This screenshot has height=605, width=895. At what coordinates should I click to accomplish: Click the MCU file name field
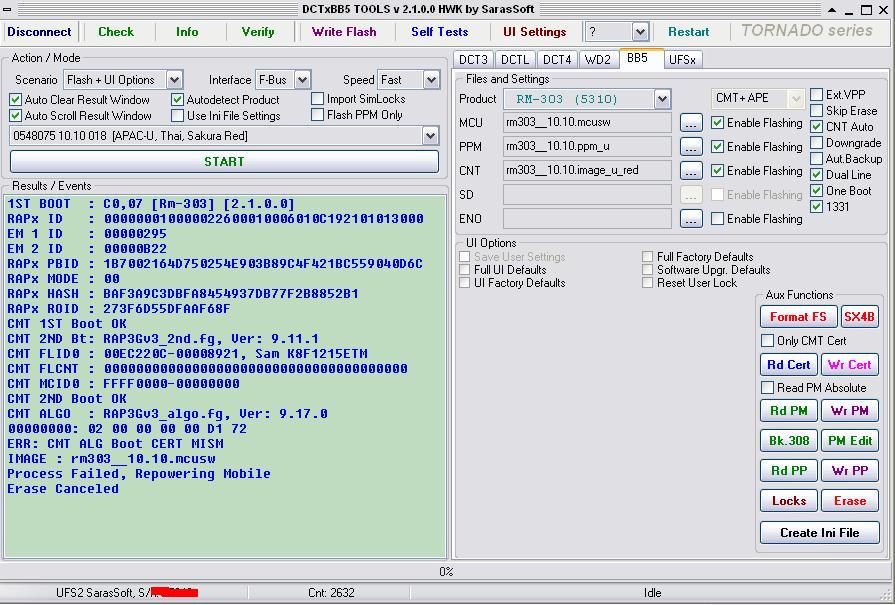pyautogui.click(x=587, y=123)
